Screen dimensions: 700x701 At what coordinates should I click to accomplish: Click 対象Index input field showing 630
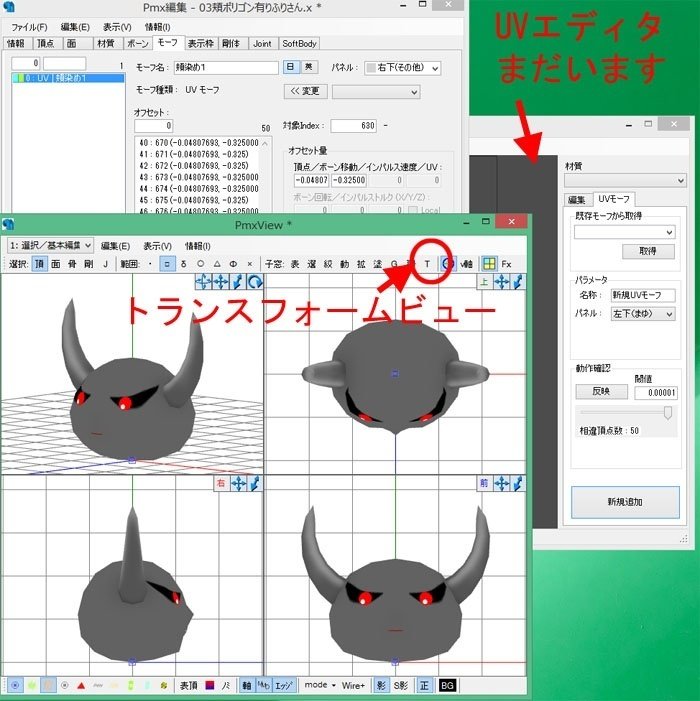354,126
